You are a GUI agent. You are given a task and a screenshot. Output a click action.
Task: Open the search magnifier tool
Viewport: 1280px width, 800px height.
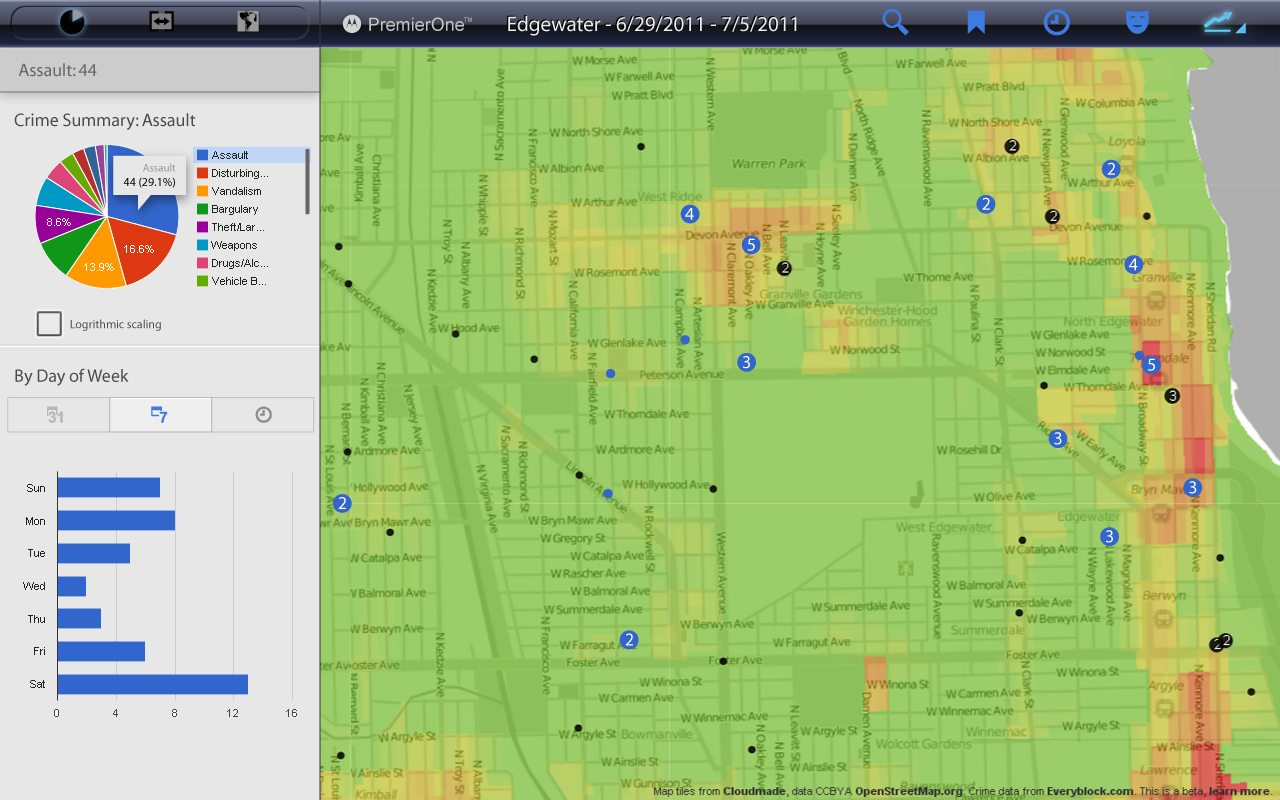pyautogui.click(x=895, y=22)
